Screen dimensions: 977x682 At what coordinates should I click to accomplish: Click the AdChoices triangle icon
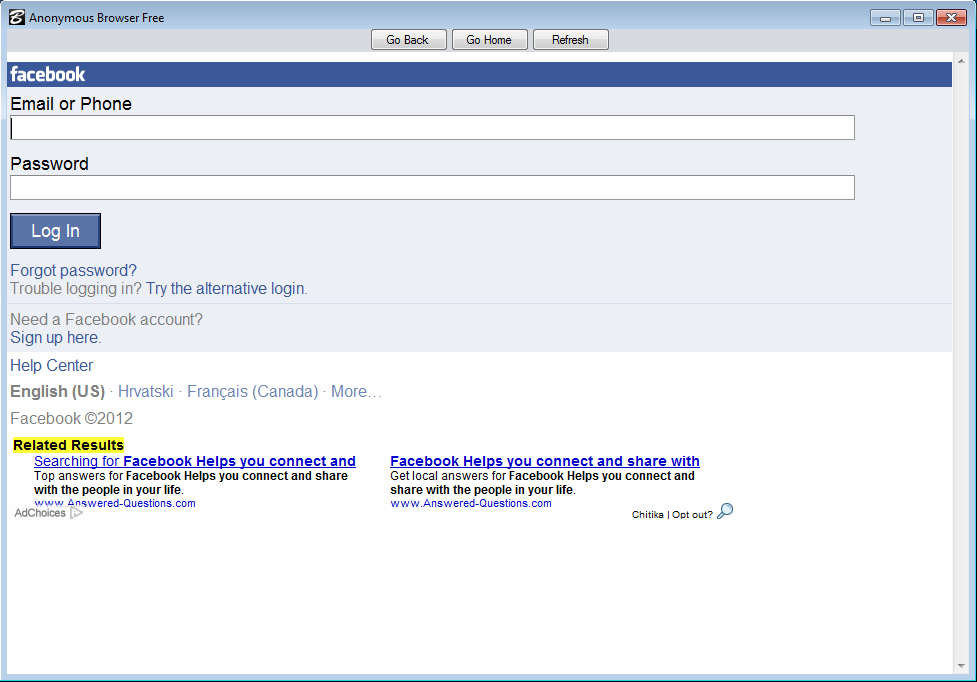[76, 513]
